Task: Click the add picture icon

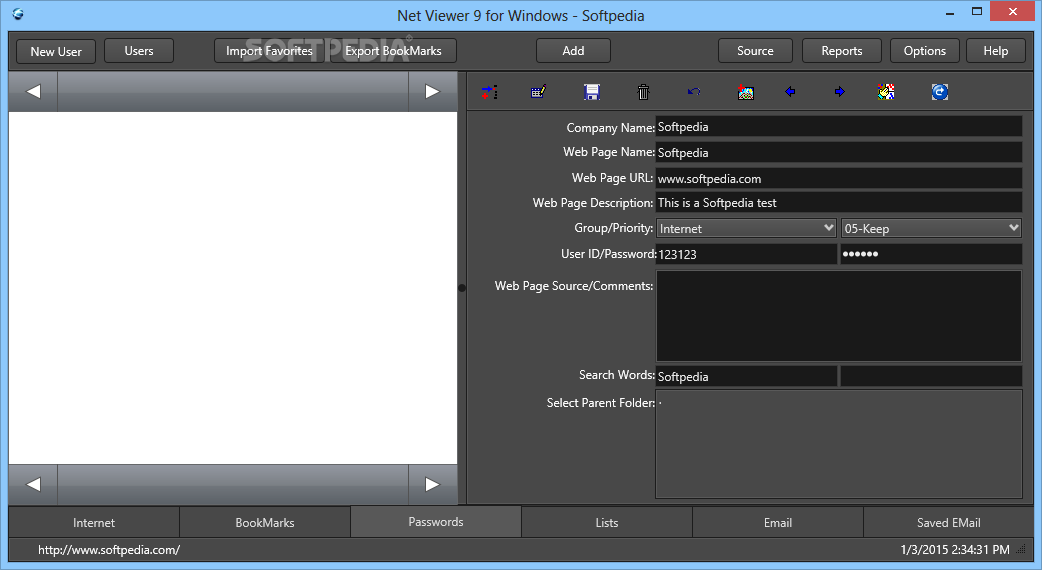Action: (746, 92)
